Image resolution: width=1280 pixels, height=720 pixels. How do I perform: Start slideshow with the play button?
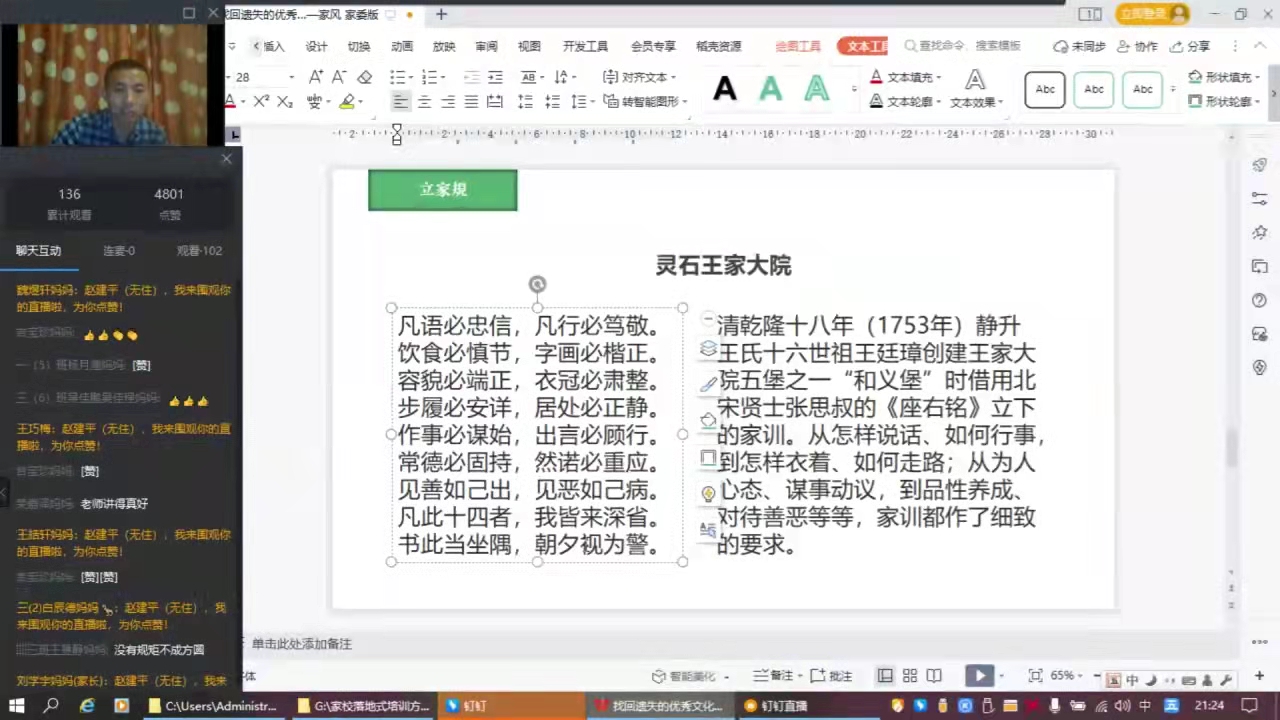[979, 675]
